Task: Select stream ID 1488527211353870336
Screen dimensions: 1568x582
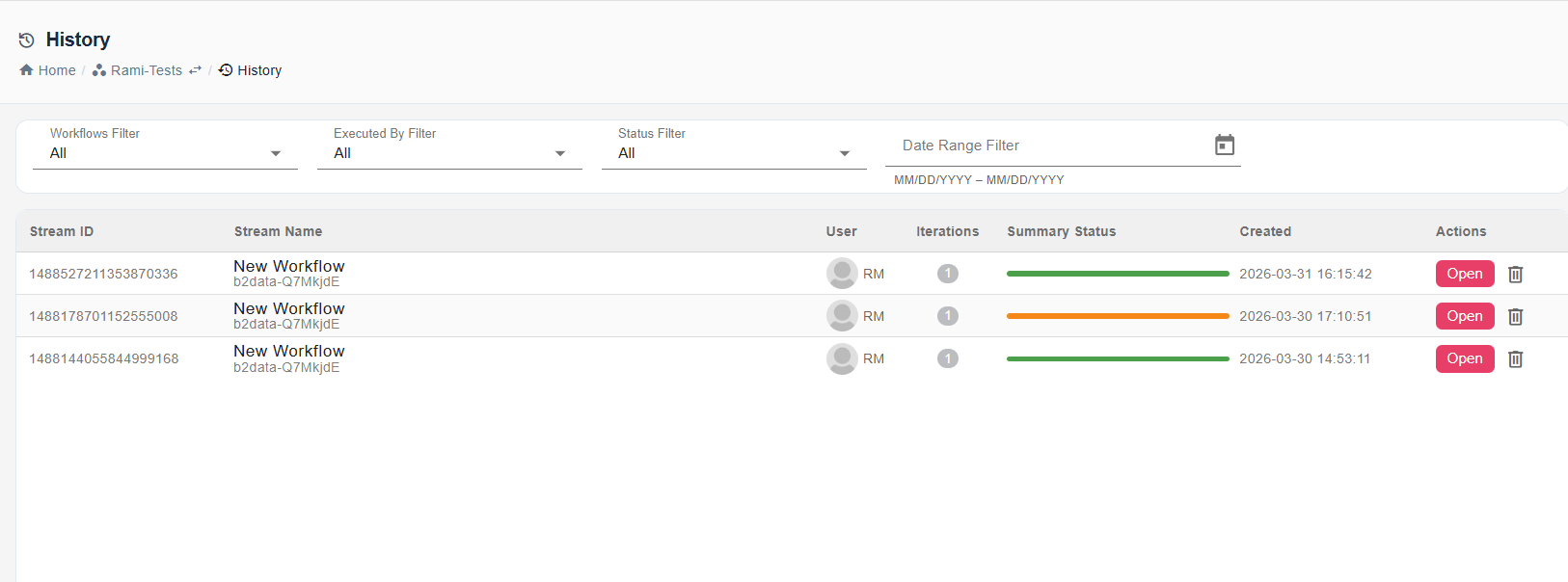Action: click(x=103, y=274)
